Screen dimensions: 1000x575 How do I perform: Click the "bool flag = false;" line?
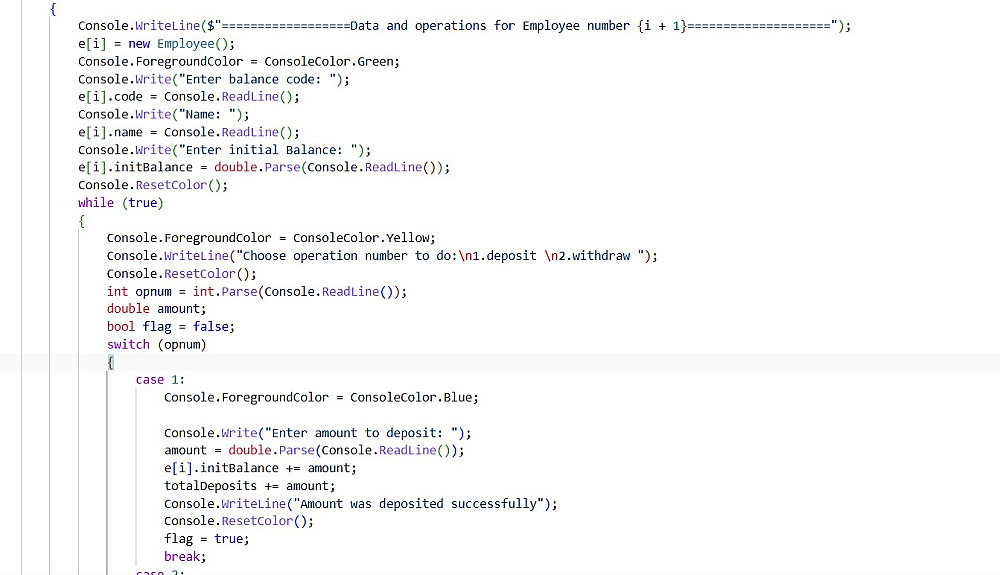pyautogui.click(x=170, y=327)
